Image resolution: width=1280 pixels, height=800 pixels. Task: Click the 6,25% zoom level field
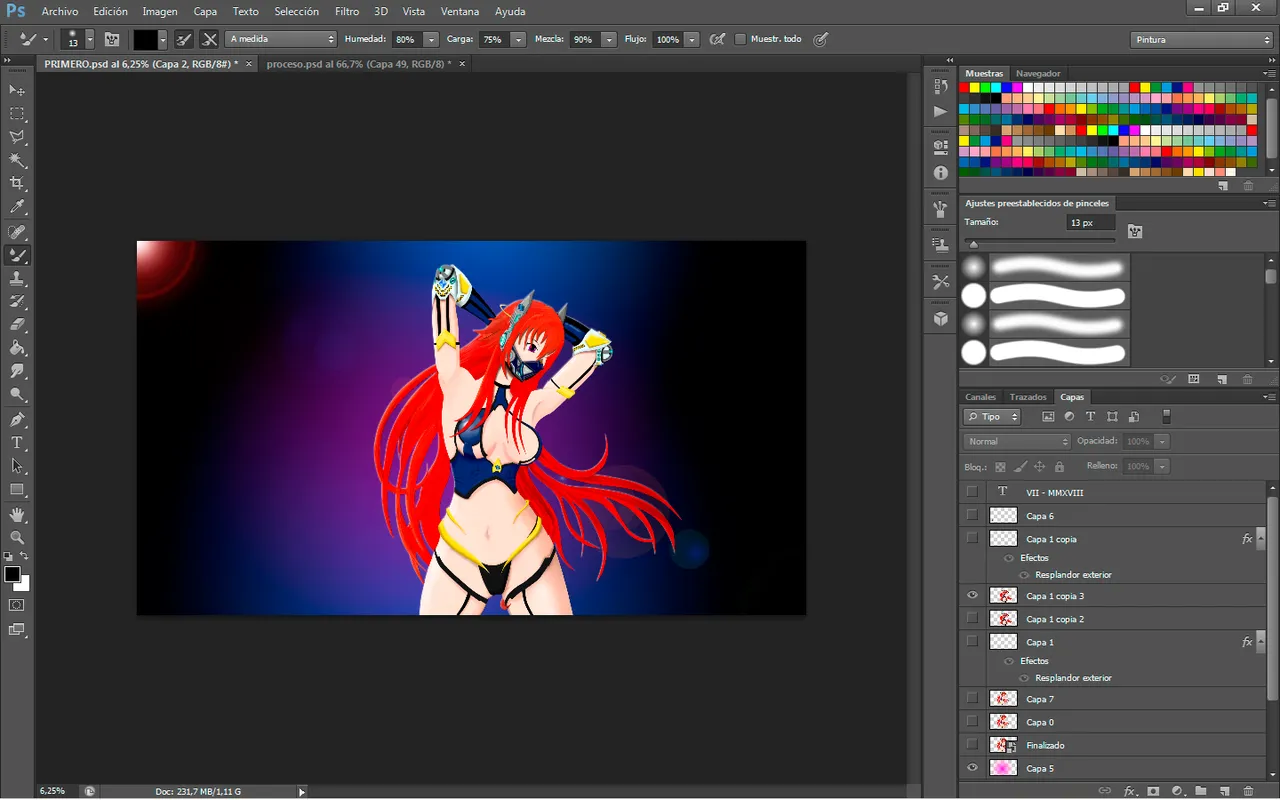click(52, 791)
